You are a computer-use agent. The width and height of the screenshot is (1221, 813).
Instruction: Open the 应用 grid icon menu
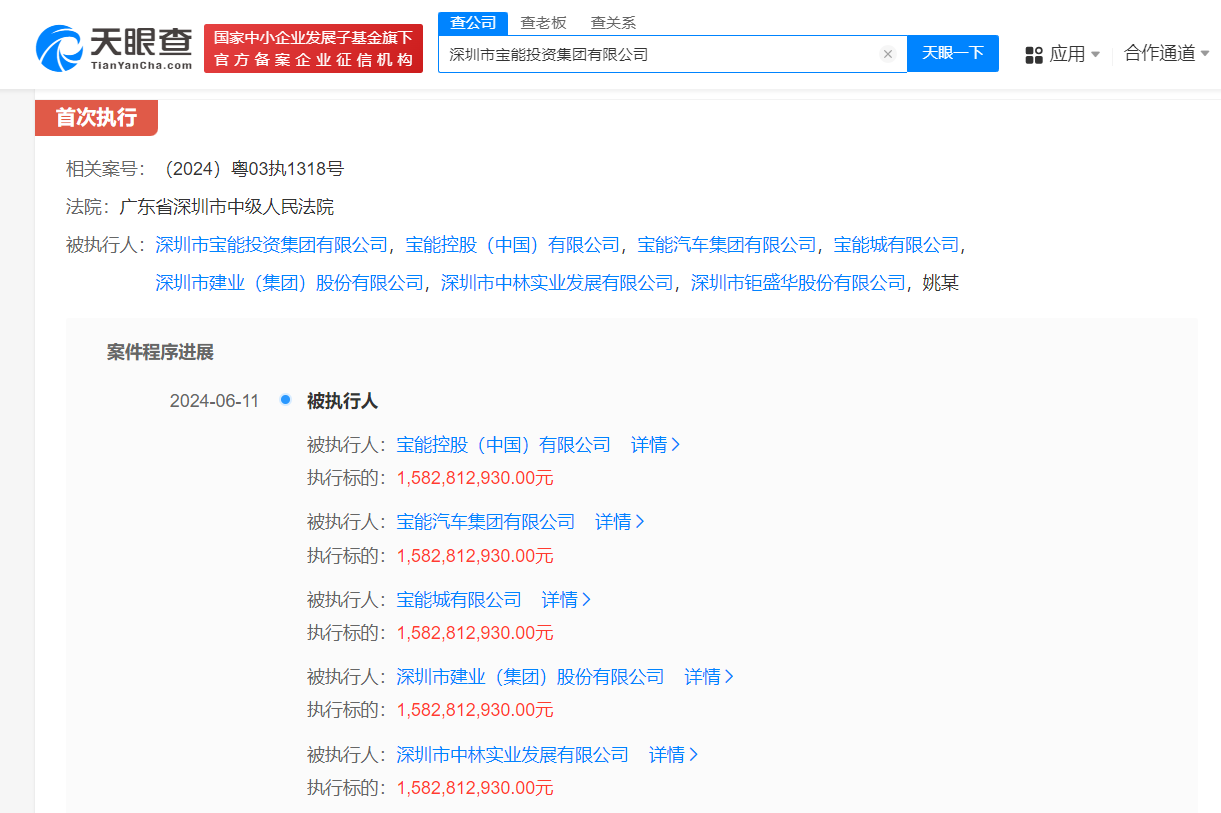[x=1034, y=55]
